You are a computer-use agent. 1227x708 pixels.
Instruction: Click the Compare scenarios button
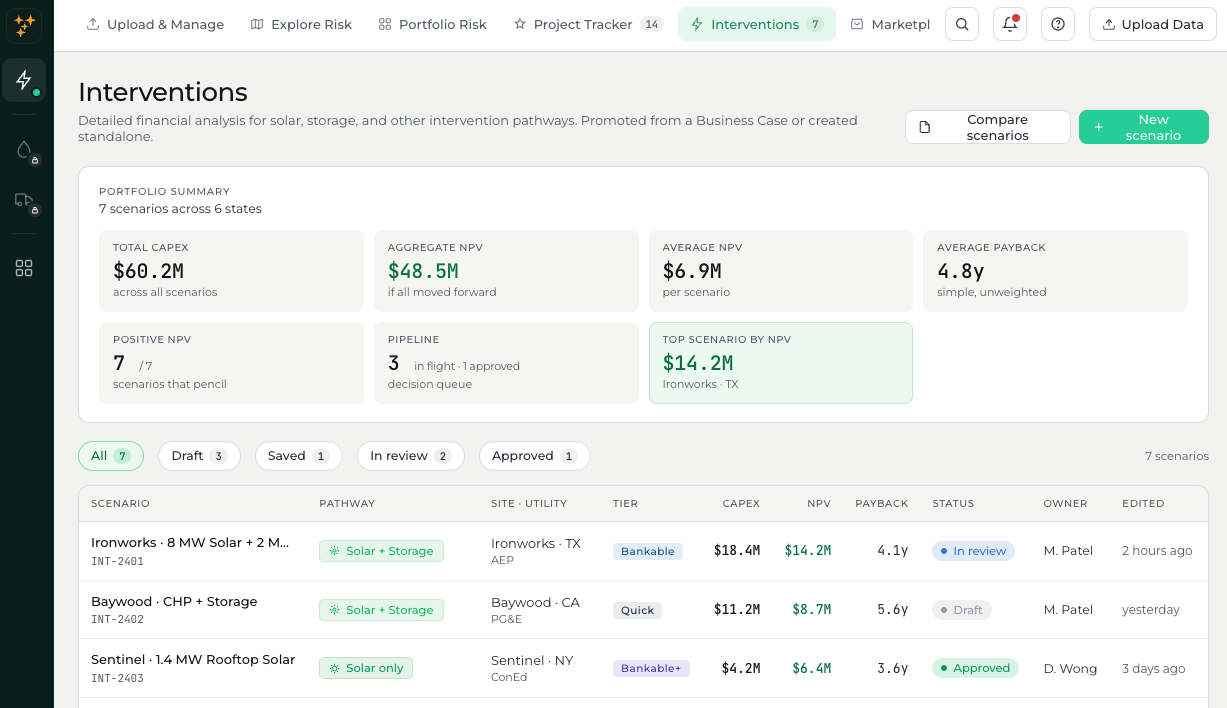[988, 127]
